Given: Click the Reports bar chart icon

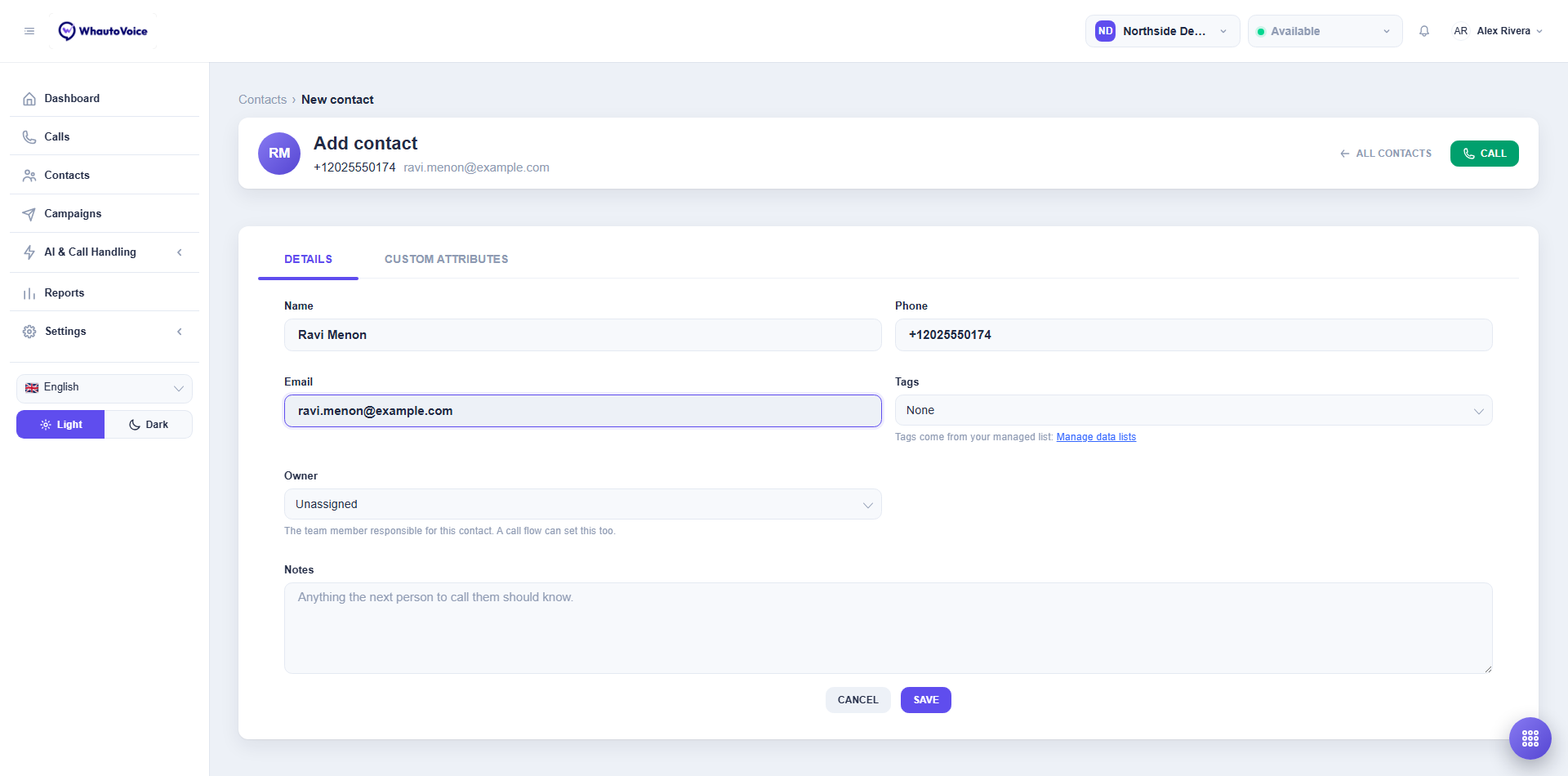Looking at the screenshot, I should coord(29,293).
